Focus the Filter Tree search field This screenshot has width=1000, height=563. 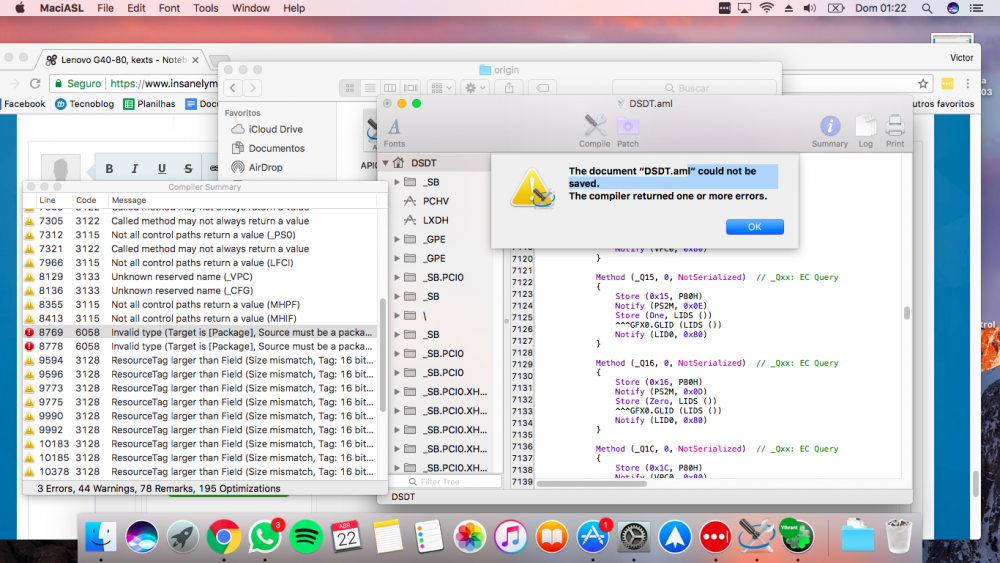[445, 482]
